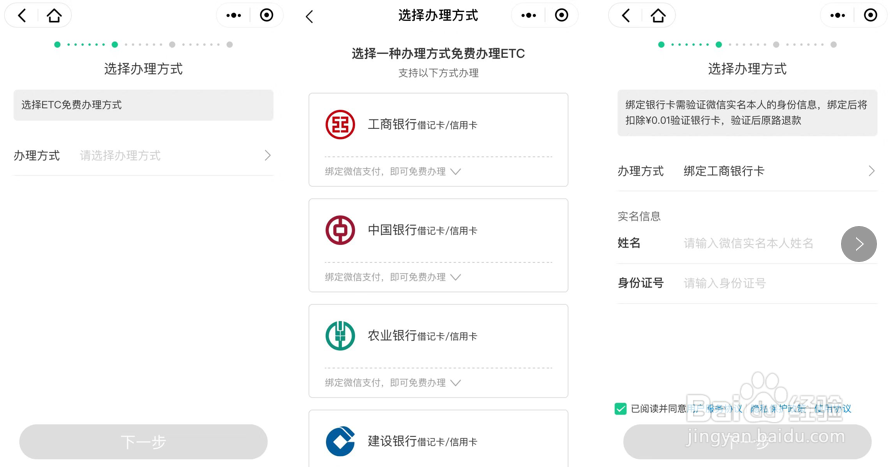Tap the 实名信息 section label
Viewport: 894px width, 467px height.
639,216
